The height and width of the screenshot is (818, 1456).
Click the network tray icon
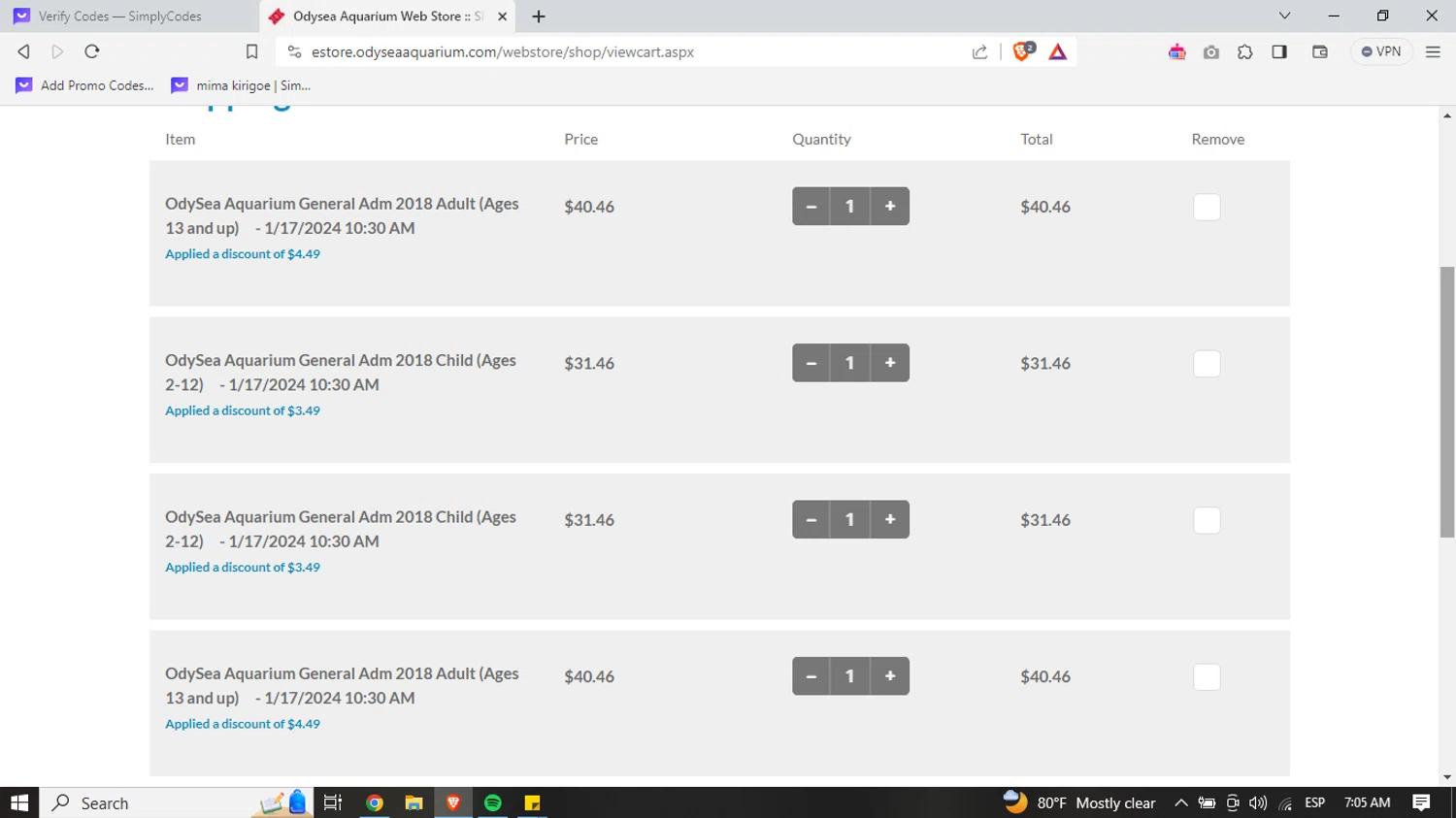(x=1285, y=802)
